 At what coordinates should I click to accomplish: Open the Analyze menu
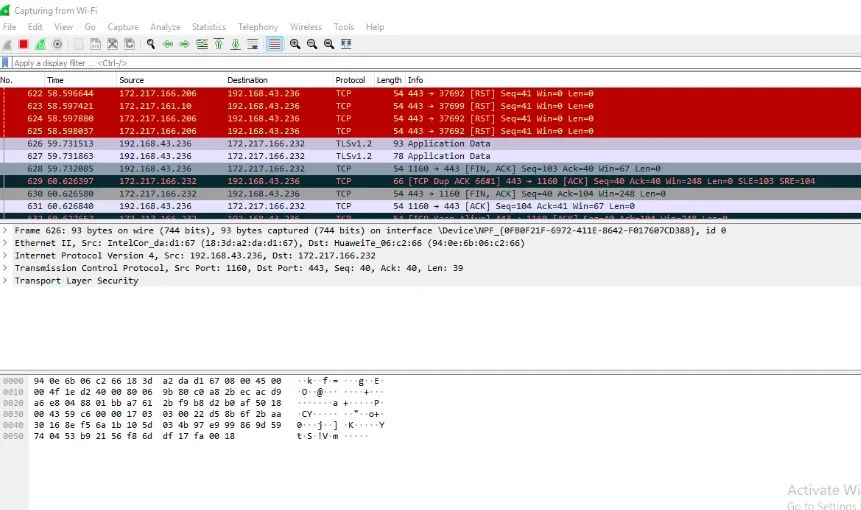165,27
